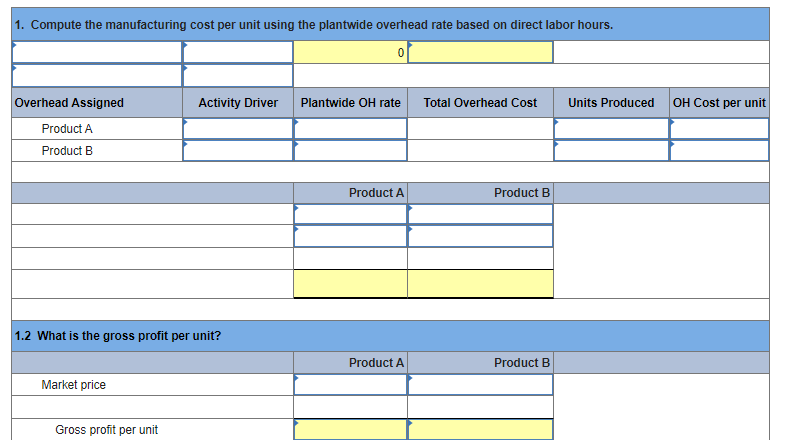Click the blank label cell in the second cost-table row

pos(153,236)
